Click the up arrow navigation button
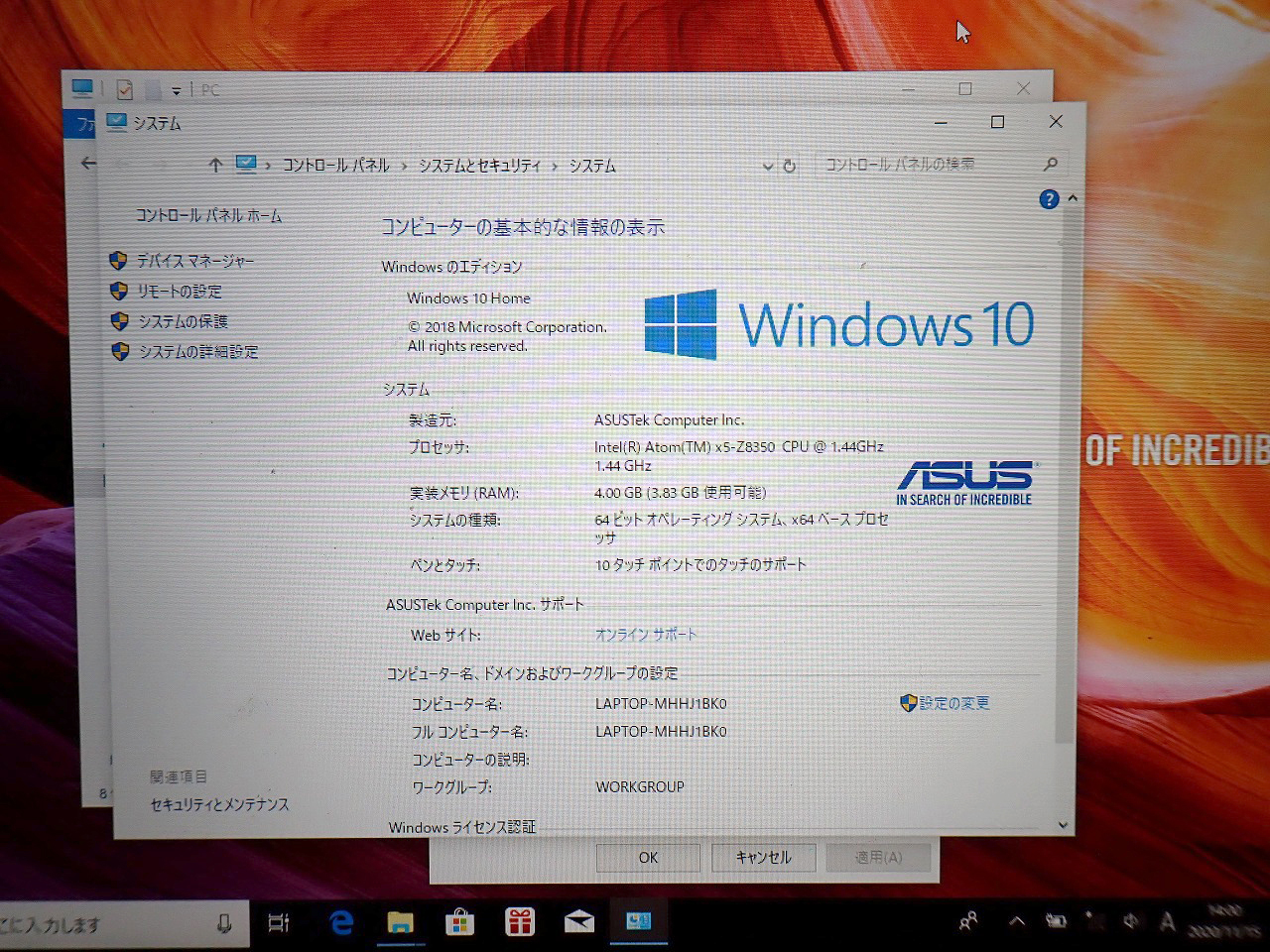Viewport: 1270px width, 952px height. (x=215, y=166)
